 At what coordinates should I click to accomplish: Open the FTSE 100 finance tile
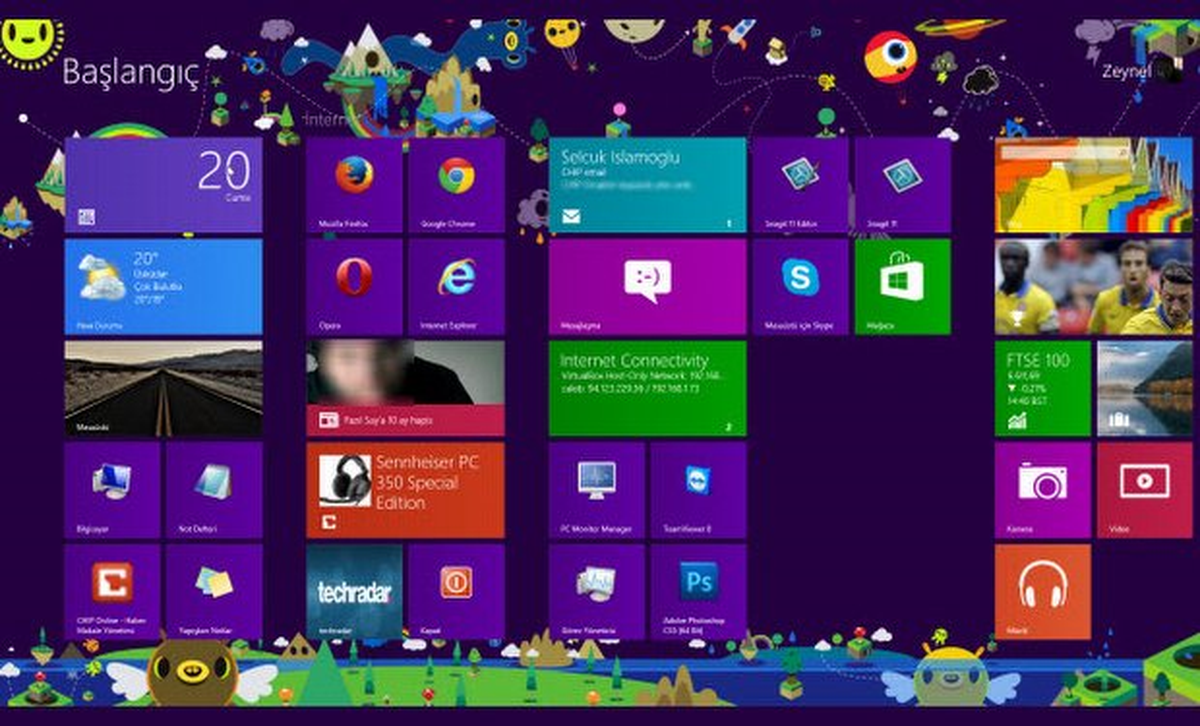click(1042, 389)
